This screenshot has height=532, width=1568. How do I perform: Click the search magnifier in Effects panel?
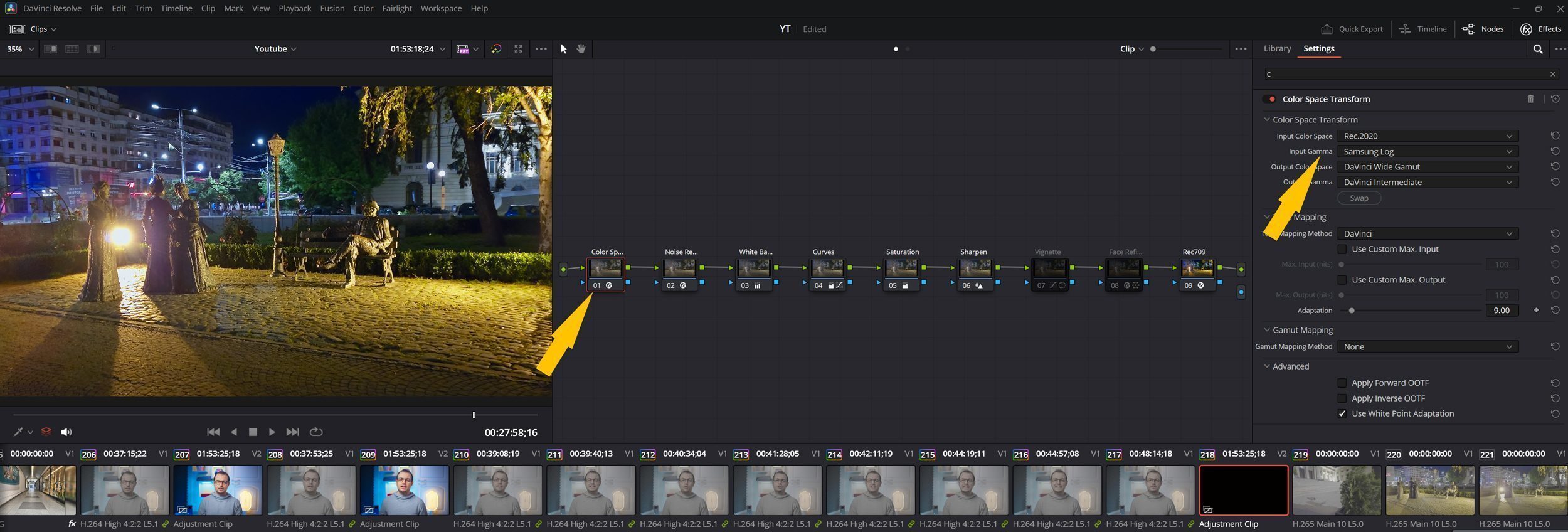[x=1537, y=49]
